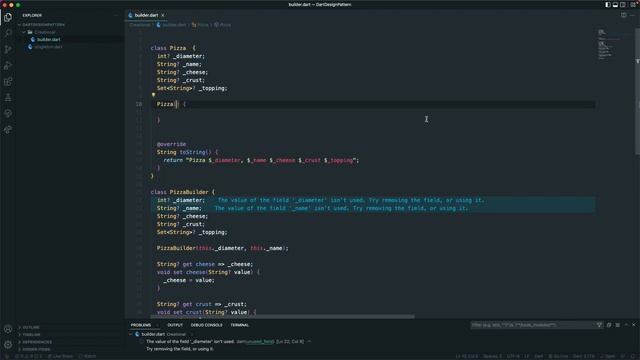Open builder.dart in the Explorer tree
This screenshot has height=360, width=640.
(49, 40)
